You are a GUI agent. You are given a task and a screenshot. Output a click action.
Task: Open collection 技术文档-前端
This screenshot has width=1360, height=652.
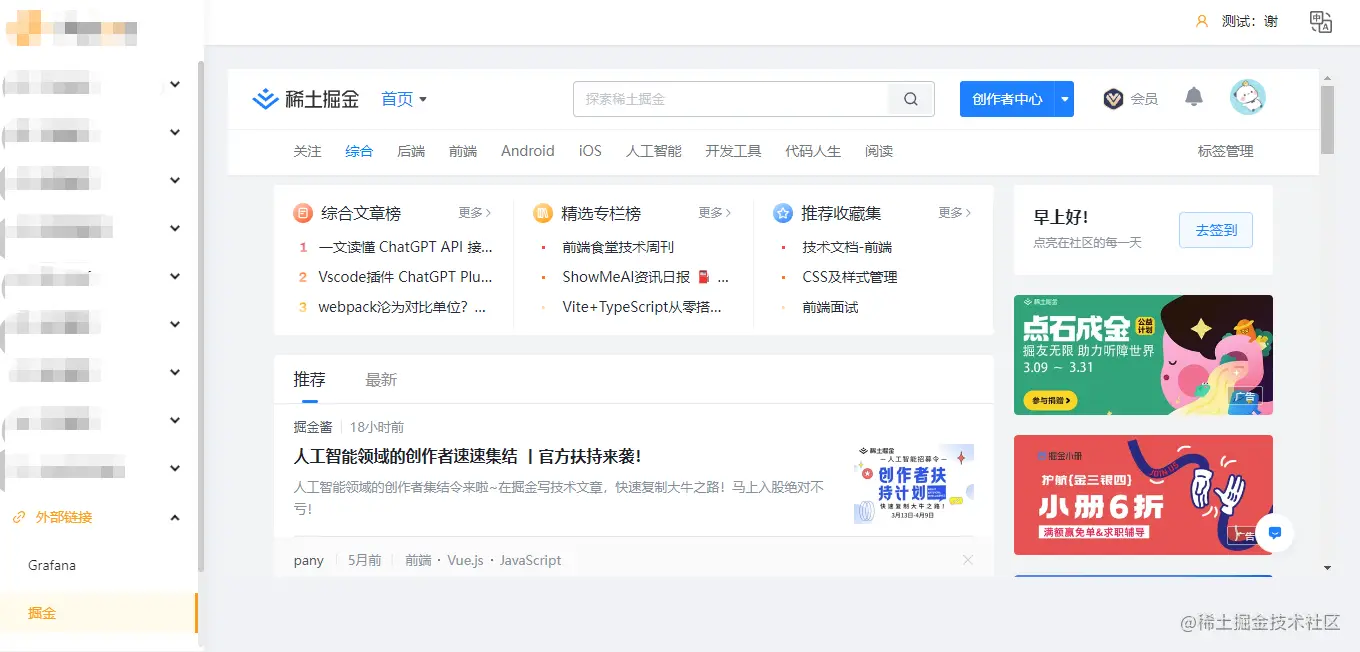coord(847,247)
